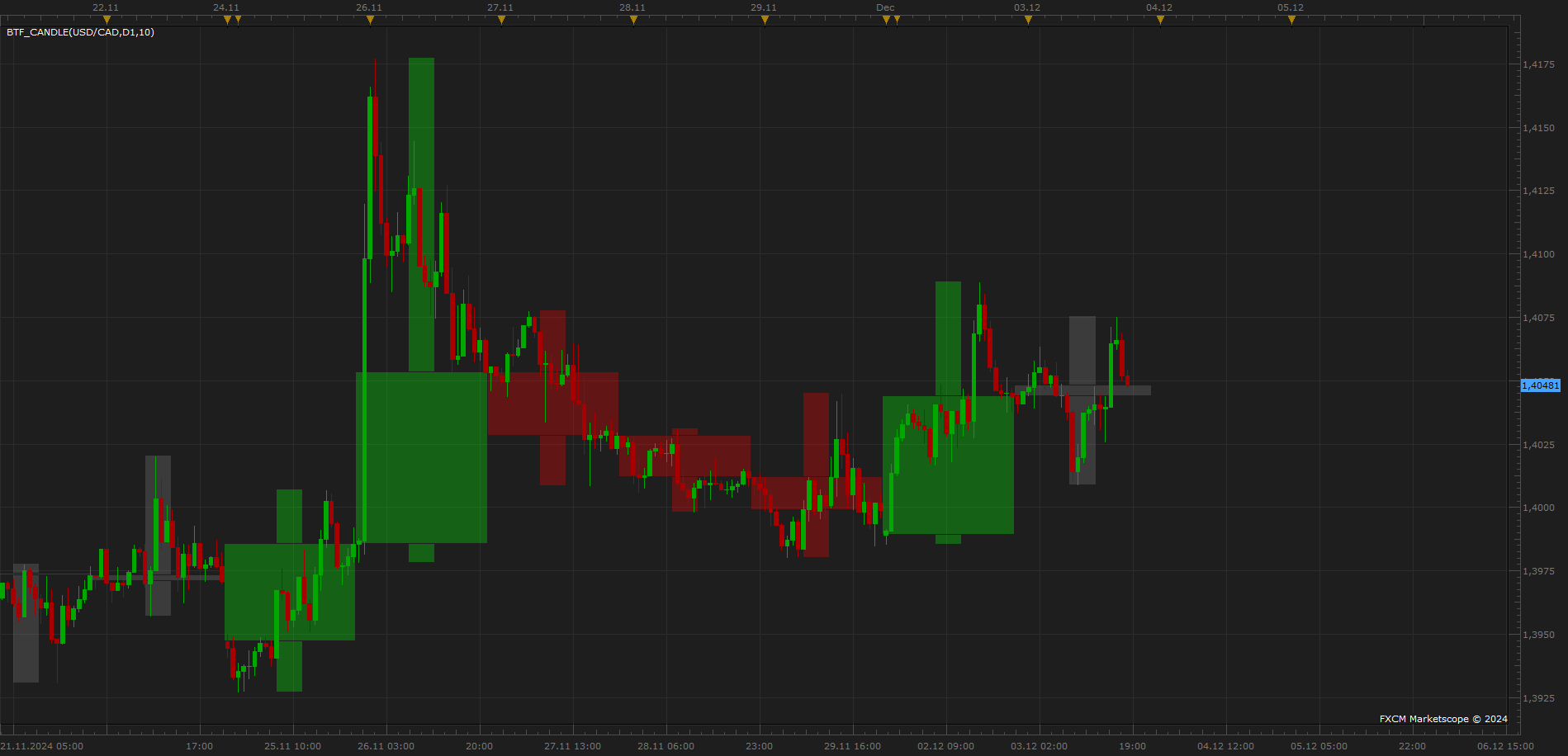The width and height of the screenshot is (1568, 756).
Task: Click the 1,4075 price level on the axis
Action: [x=1539, y=318]
